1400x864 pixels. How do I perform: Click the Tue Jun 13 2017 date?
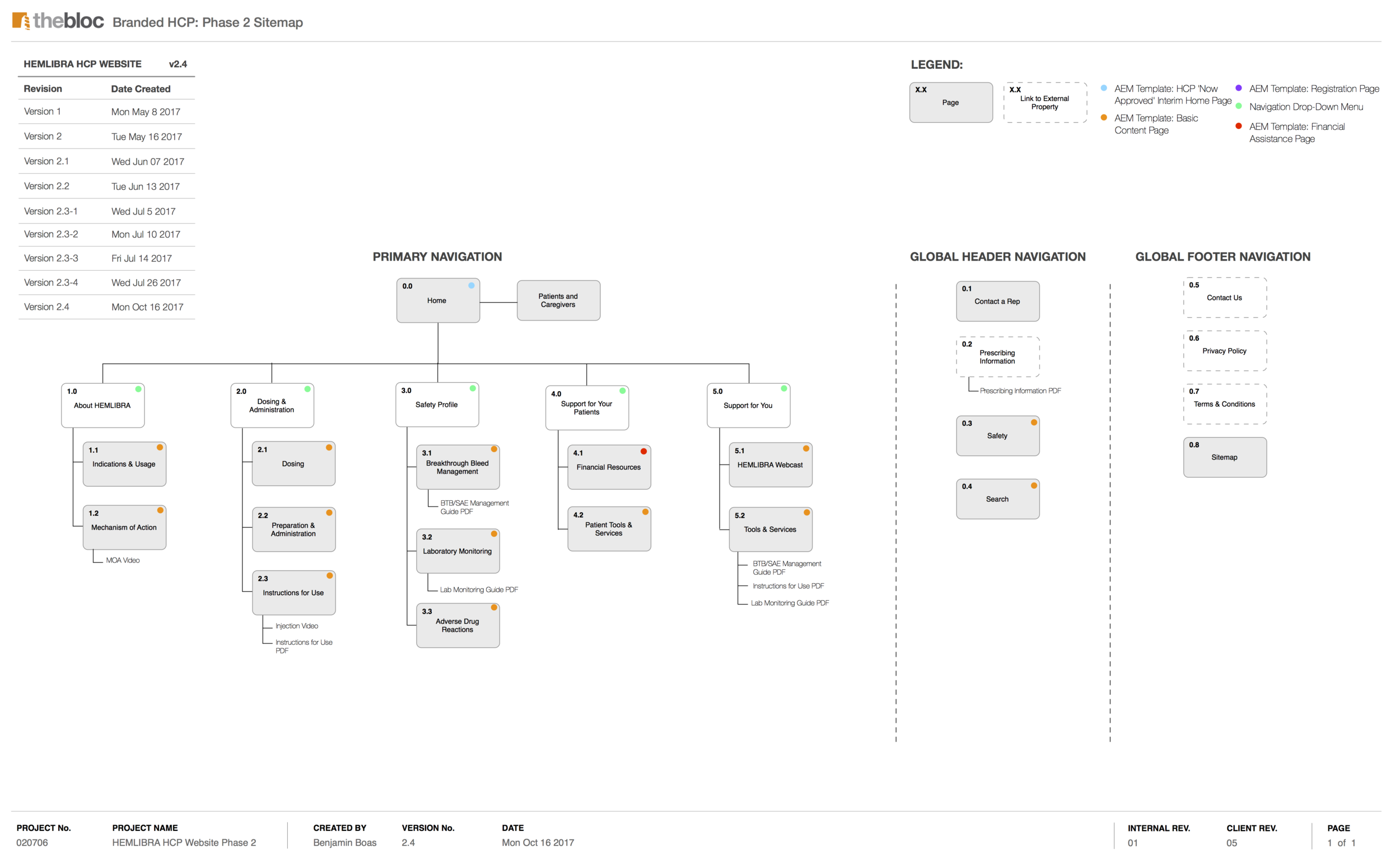pyautogui.click(x=146, y=187)
